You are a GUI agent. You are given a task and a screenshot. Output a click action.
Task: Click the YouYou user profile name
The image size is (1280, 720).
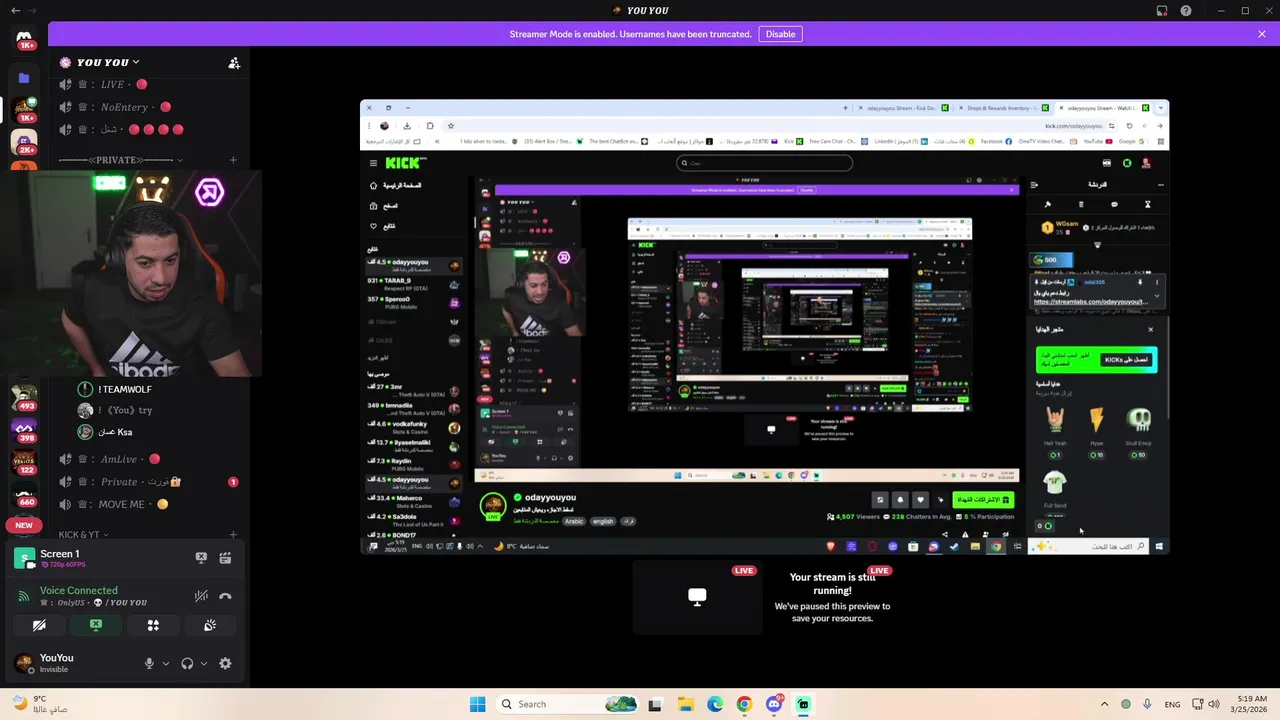tap(57, 658)
